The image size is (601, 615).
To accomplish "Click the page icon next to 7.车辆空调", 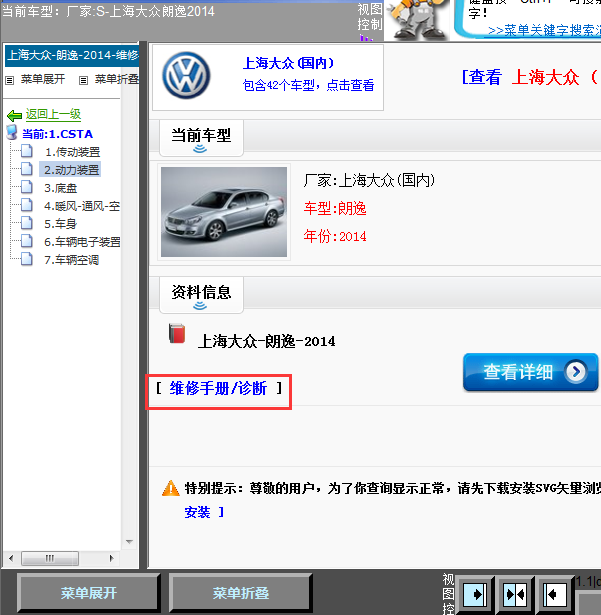I will [x=27, y=259].
